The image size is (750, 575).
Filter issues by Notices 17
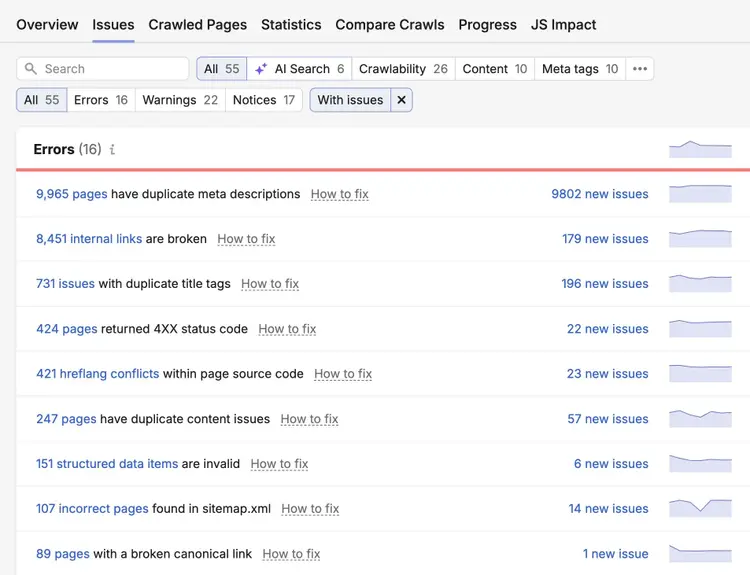[x=264, y=100]
